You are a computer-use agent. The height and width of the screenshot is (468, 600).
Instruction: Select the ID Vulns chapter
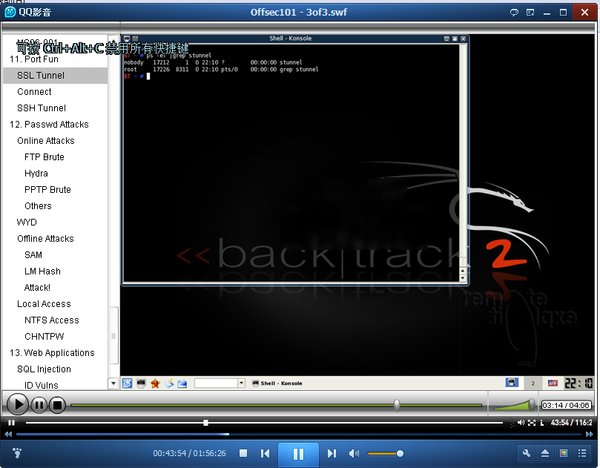click(x=41, y=385)
